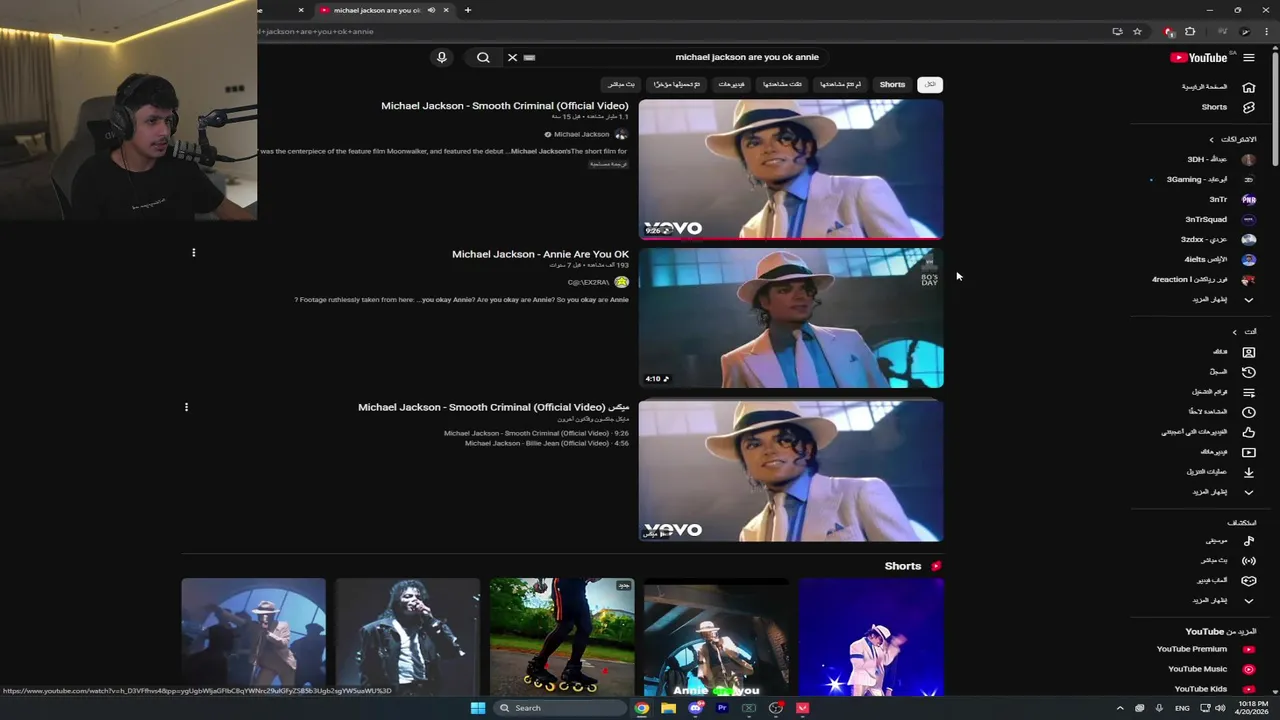Open the 'Annie ... You' captioned Short thumbnail
1280x720 pixels.
[x=716, y=636]
